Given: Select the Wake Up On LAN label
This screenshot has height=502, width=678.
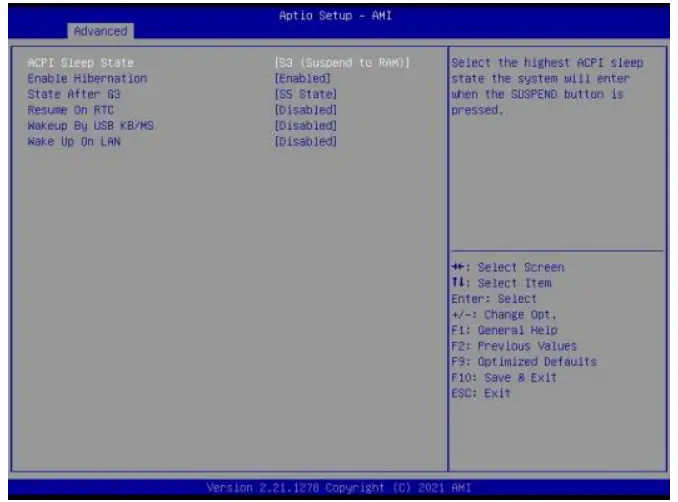Looking at the screenshot, I should tap(74, 141).
